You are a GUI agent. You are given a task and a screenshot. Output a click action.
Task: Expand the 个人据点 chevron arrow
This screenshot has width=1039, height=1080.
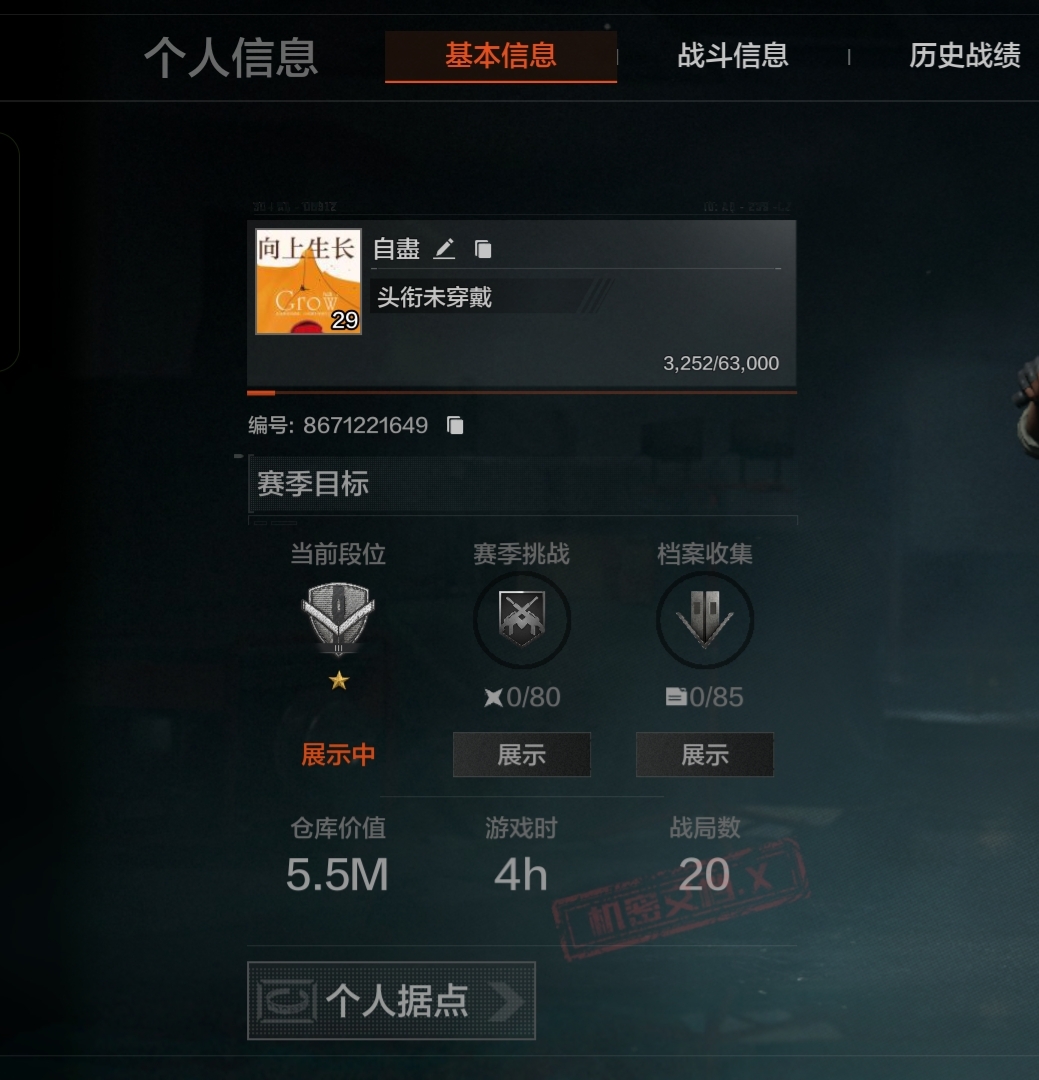click(506, 1001)
